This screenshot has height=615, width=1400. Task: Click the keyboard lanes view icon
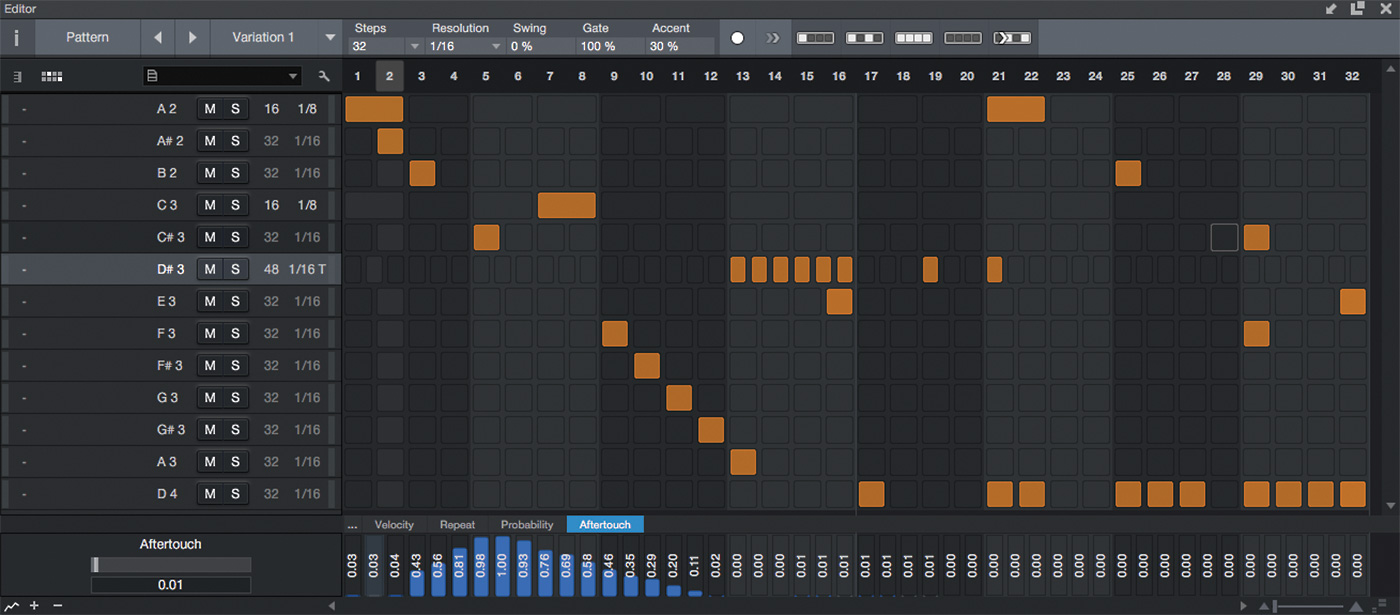tap(18, 76)
